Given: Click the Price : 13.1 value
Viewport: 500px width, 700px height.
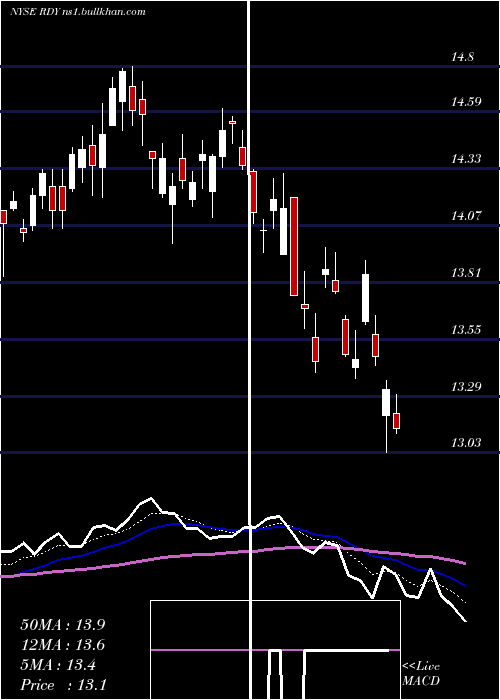Looking at the screenshot, I should pyautogui.click(x=63, y=685).
